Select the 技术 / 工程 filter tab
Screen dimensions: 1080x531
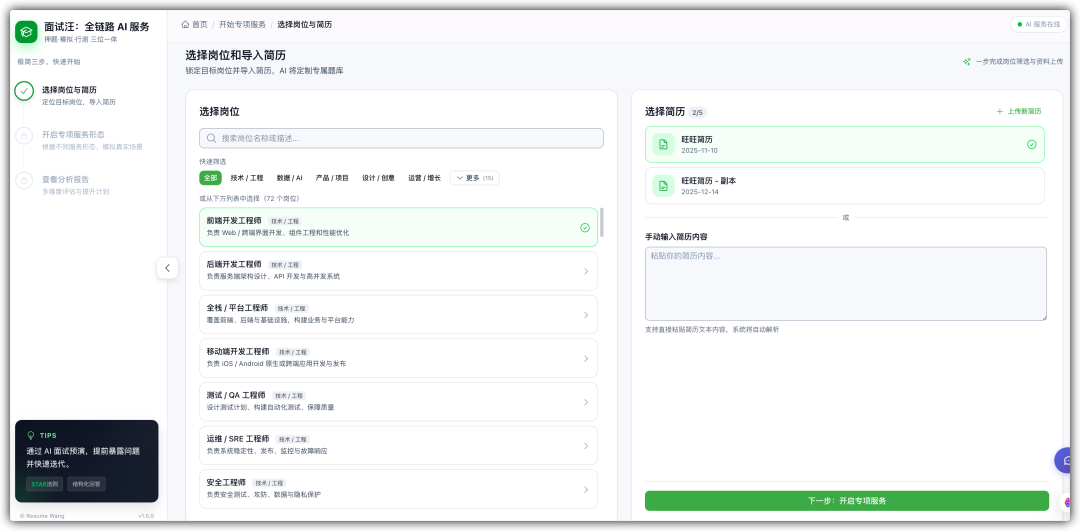(247, 178)
